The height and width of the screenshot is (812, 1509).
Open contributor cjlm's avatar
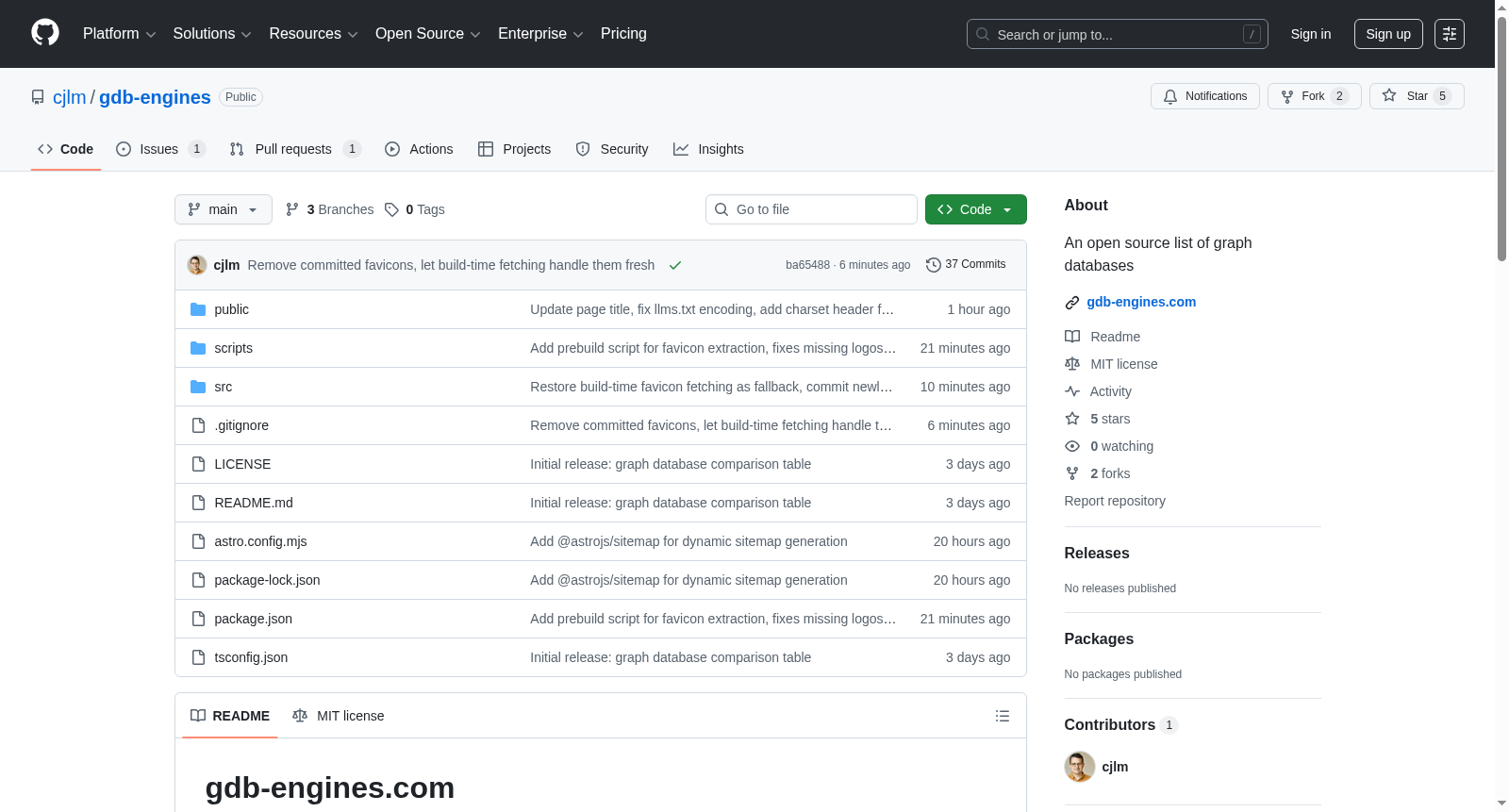(x=1080, y=767)
